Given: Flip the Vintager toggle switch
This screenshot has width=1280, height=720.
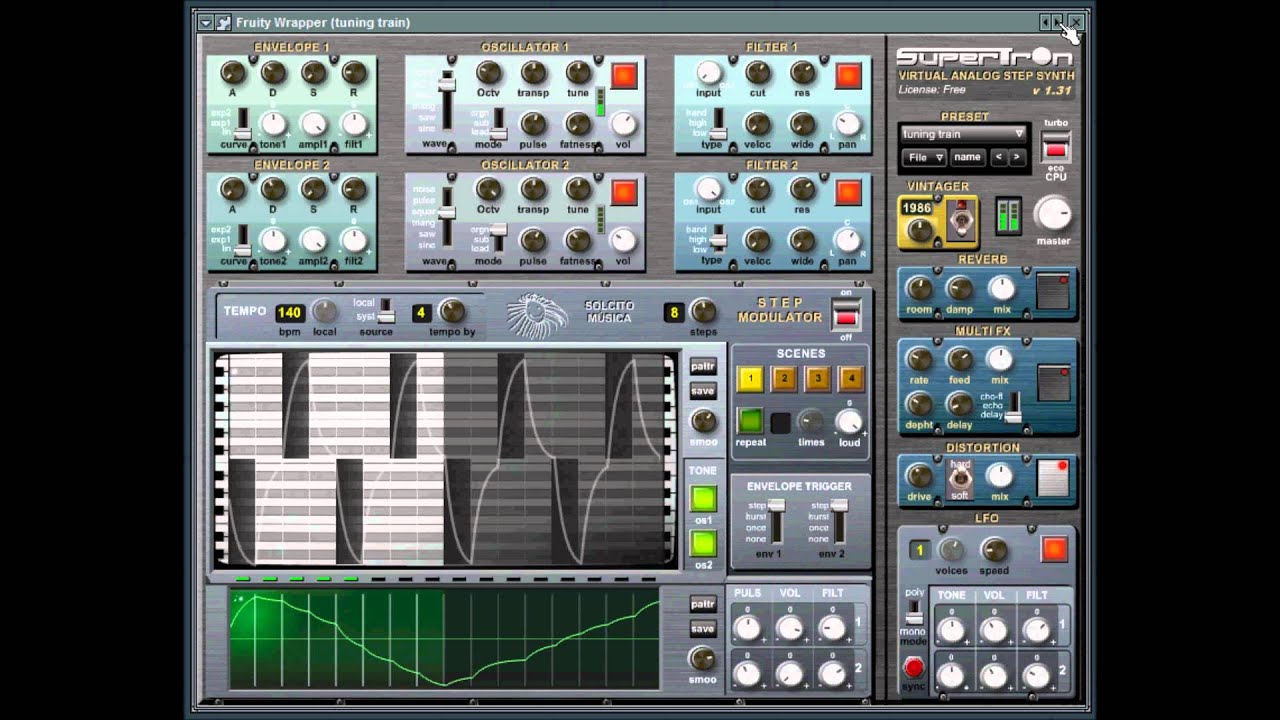Looking at the screenshot, I should pyautogui.click(x=960, y=221).
